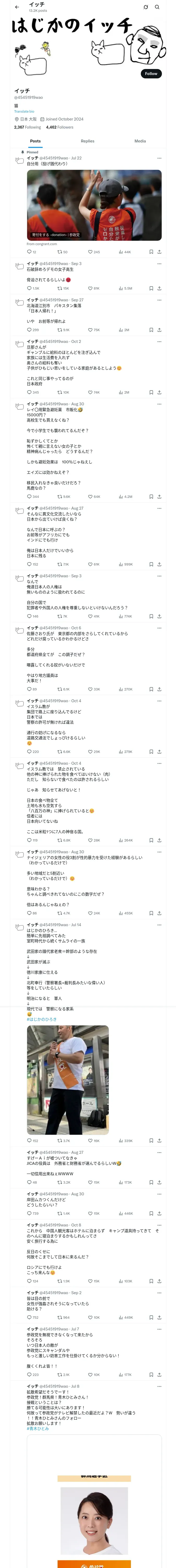Repost the Sep 3 石破辞めろデモ post

coord(63,289)
